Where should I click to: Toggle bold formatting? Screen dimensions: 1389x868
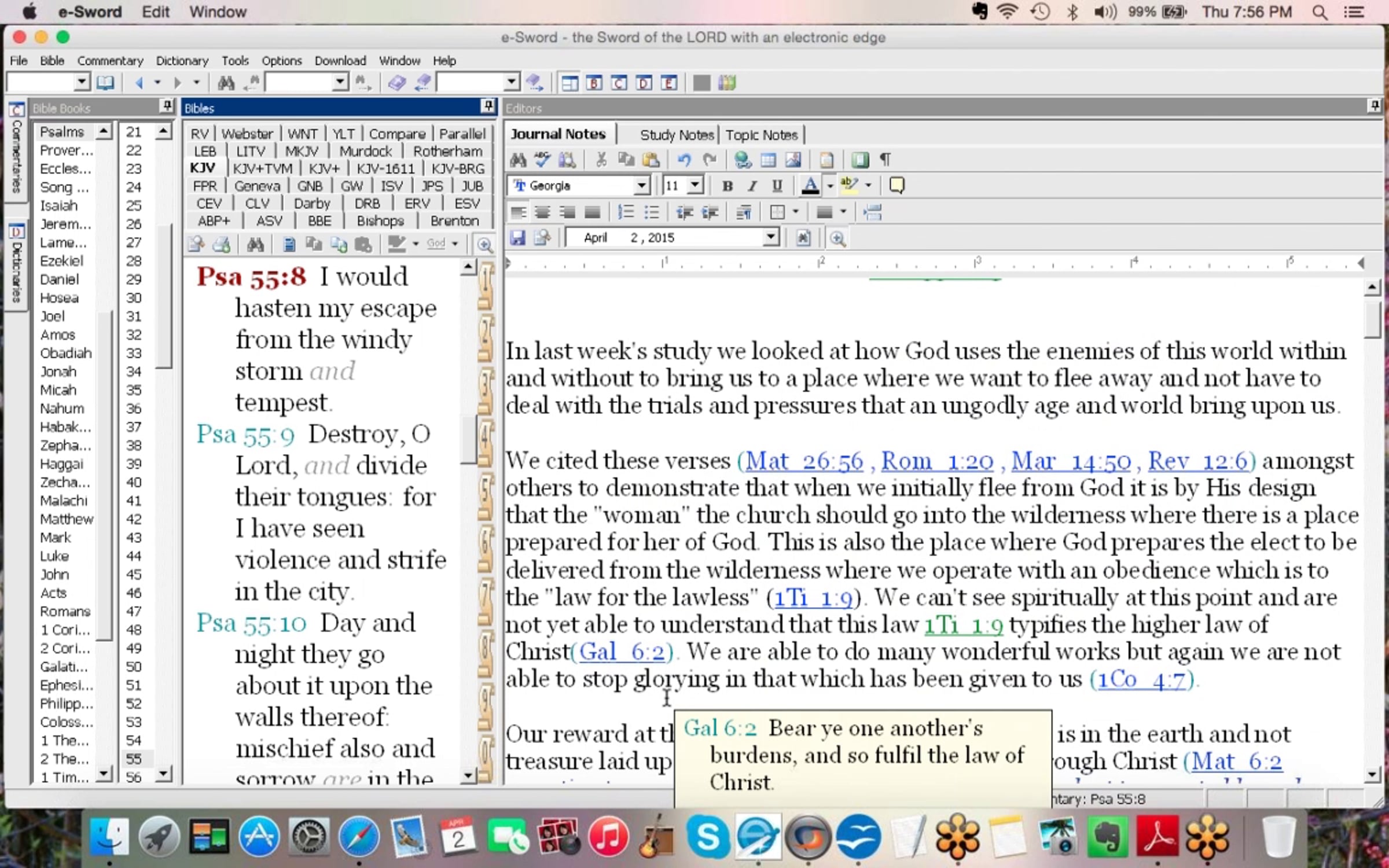click(727, 186)
